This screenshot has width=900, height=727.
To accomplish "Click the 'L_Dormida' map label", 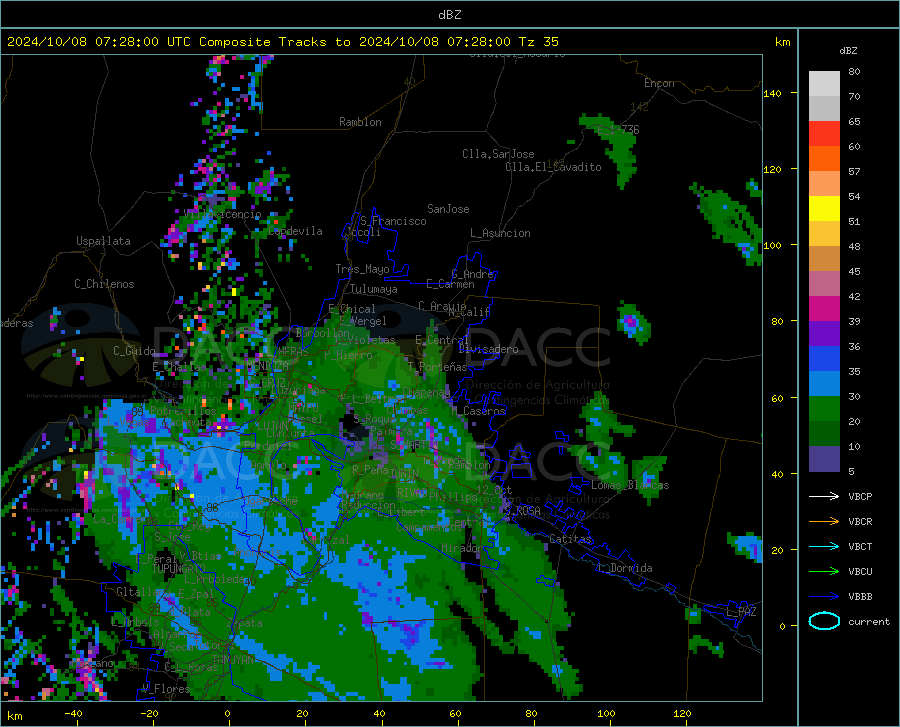I will [624, 568].
